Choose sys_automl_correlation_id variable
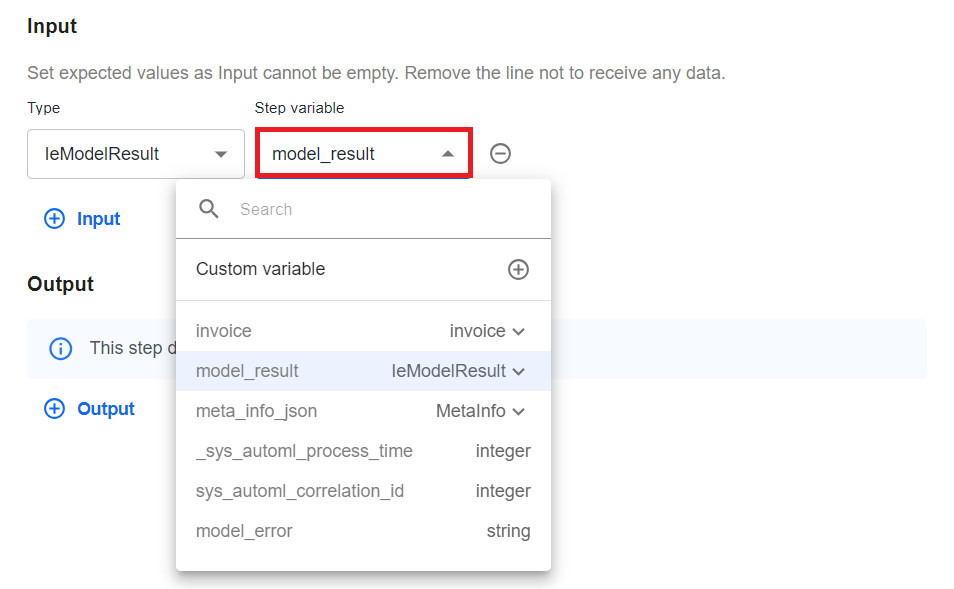 [x=363, y=491]
